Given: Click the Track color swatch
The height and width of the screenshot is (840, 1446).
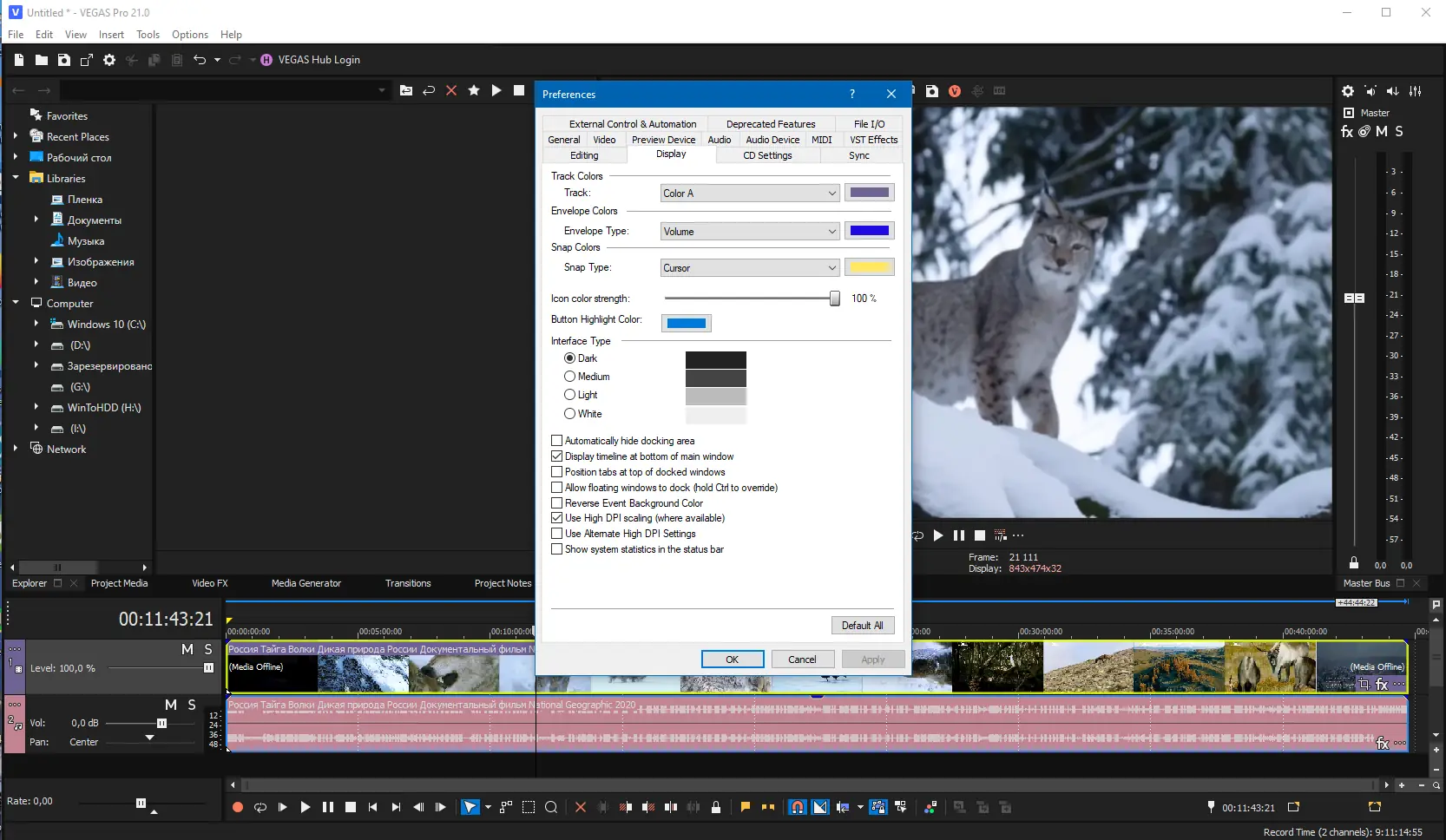Looking at the screenshot, I should pyautogui.click(x=870, y=193).
